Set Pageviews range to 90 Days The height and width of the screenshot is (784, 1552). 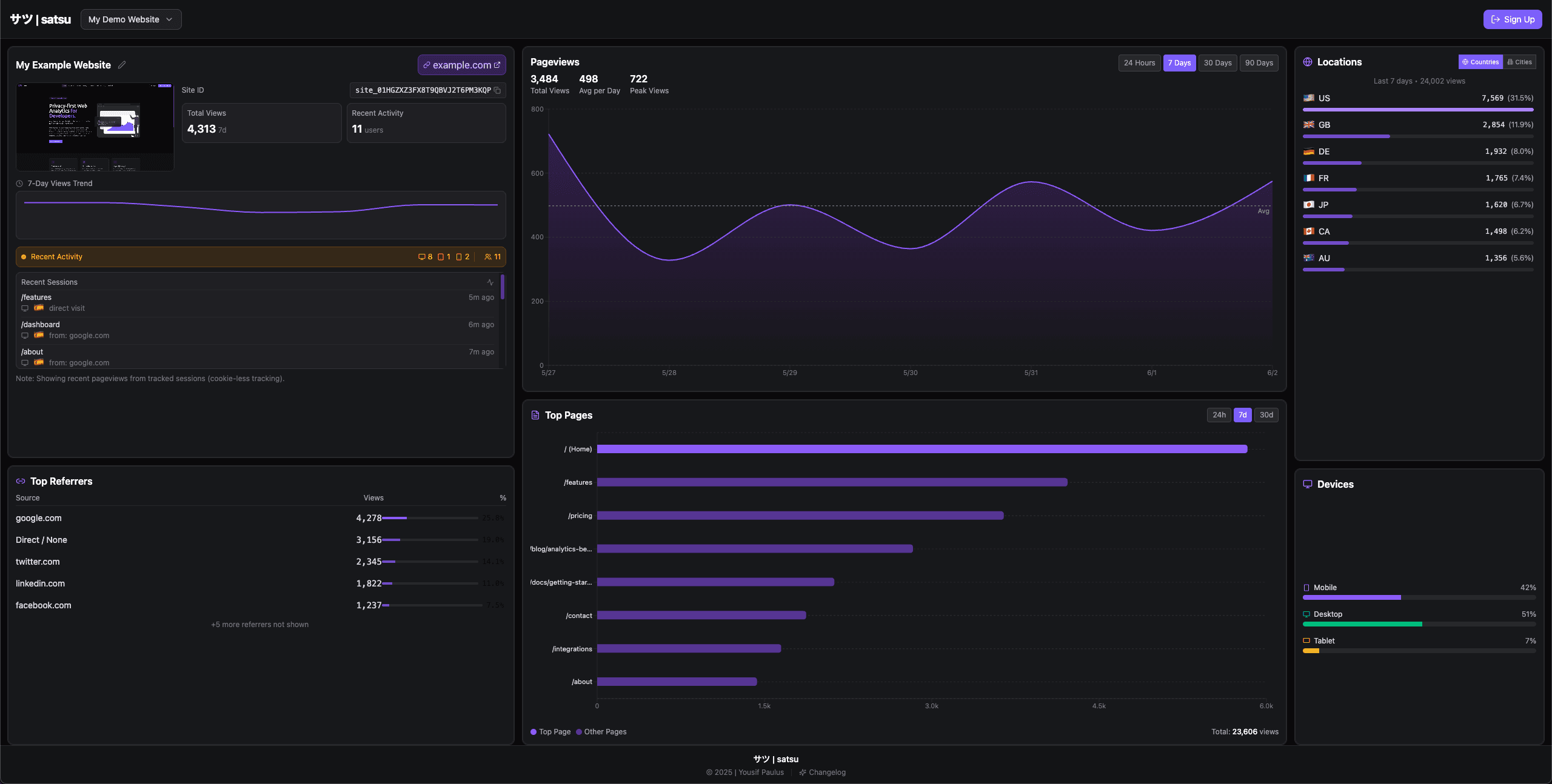click(1259, 63)
